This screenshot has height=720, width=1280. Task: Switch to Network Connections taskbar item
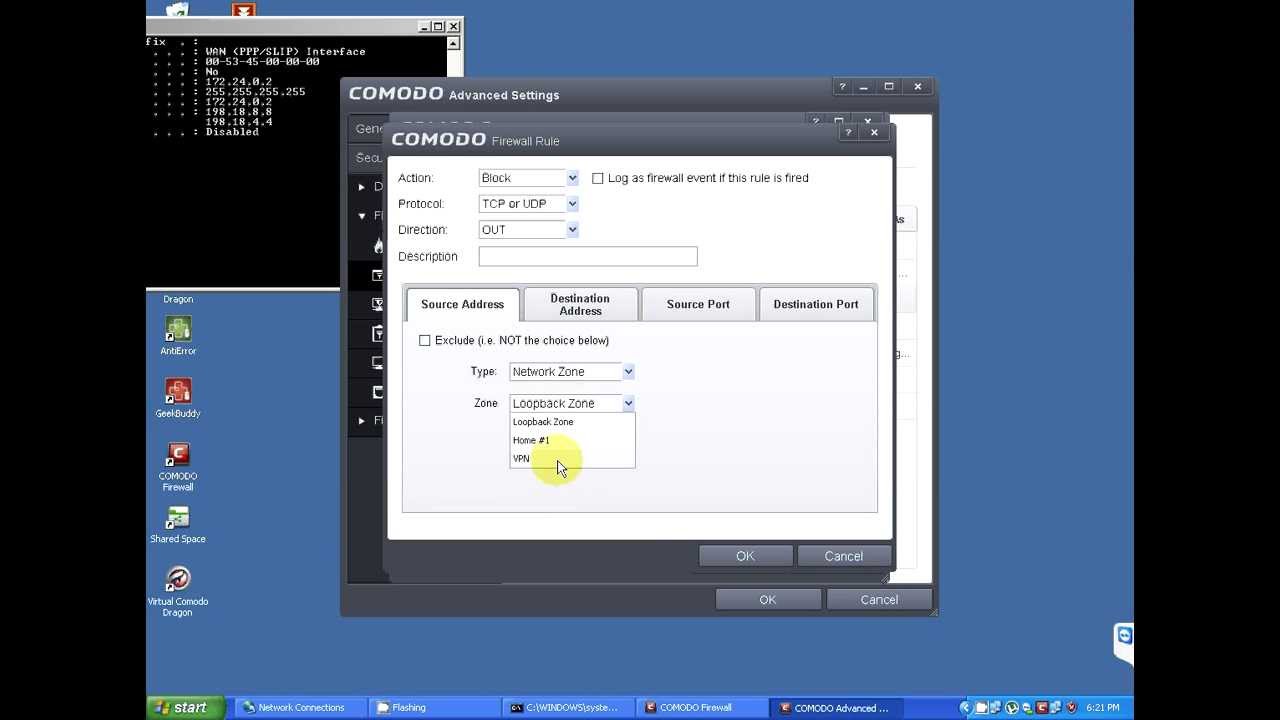click(x=293, y=707)
